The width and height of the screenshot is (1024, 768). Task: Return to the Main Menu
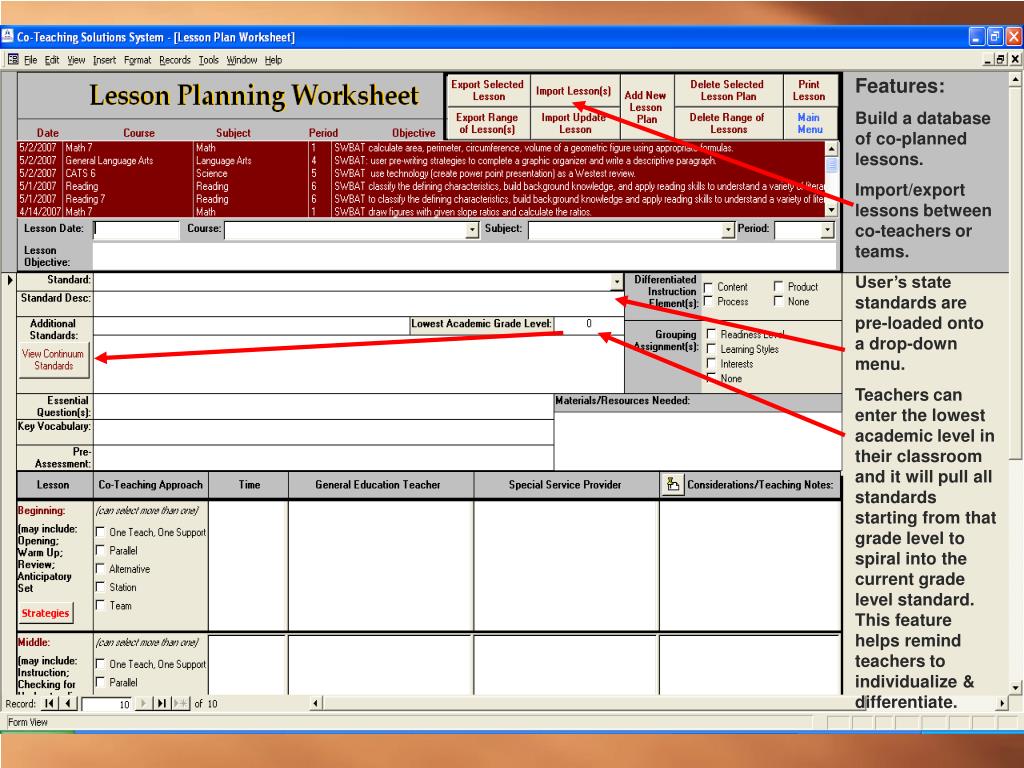(x=809, y=123)
